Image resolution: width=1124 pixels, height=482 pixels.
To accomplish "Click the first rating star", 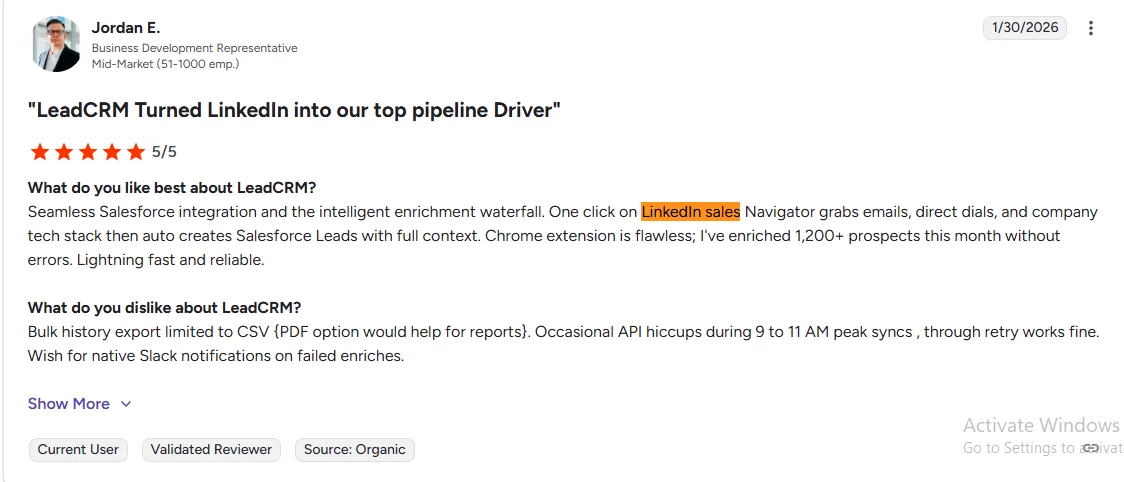I will (40, 152).
